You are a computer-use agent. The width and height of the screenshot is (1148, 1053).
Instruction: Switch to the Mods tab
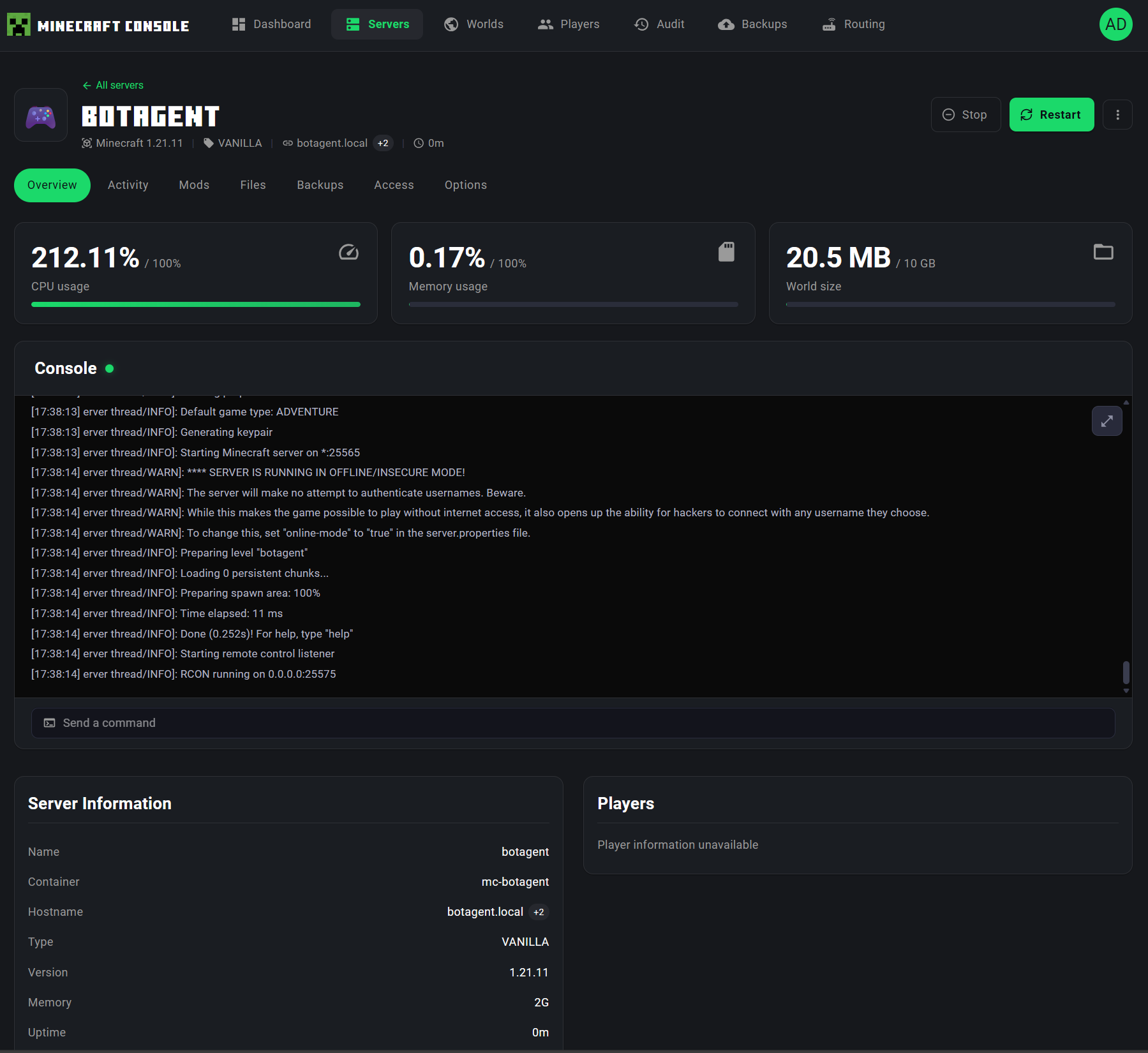click(x=194, y=185)
